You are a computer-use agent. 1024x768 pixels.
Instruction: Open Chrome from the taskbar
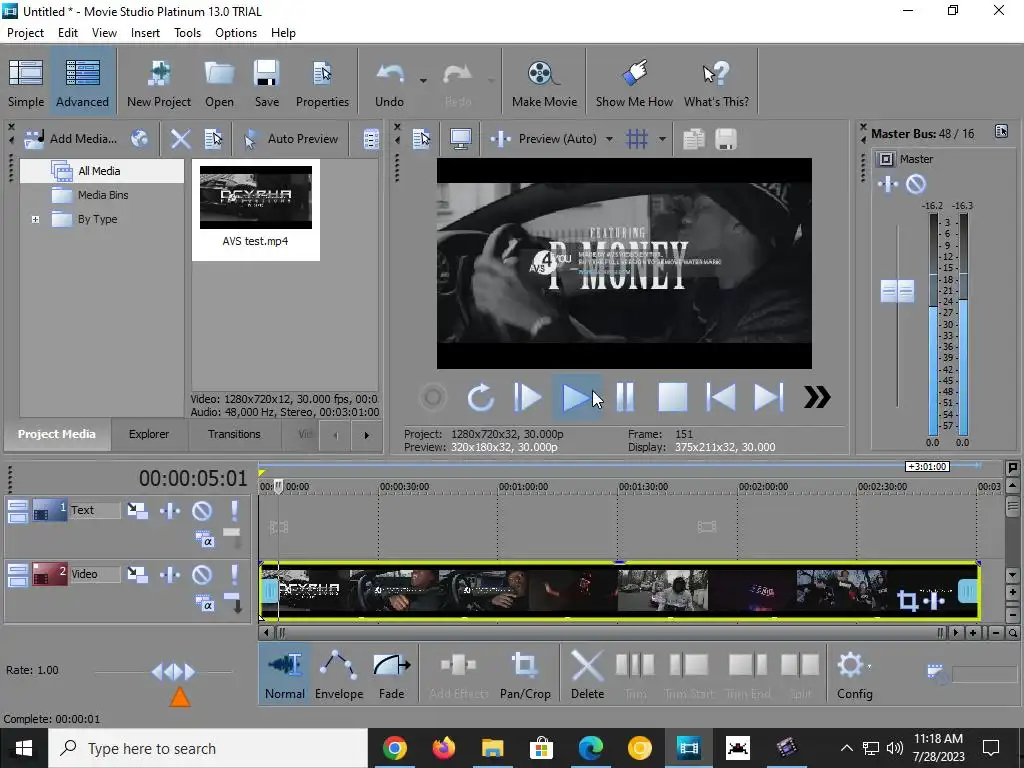(395, 748)
